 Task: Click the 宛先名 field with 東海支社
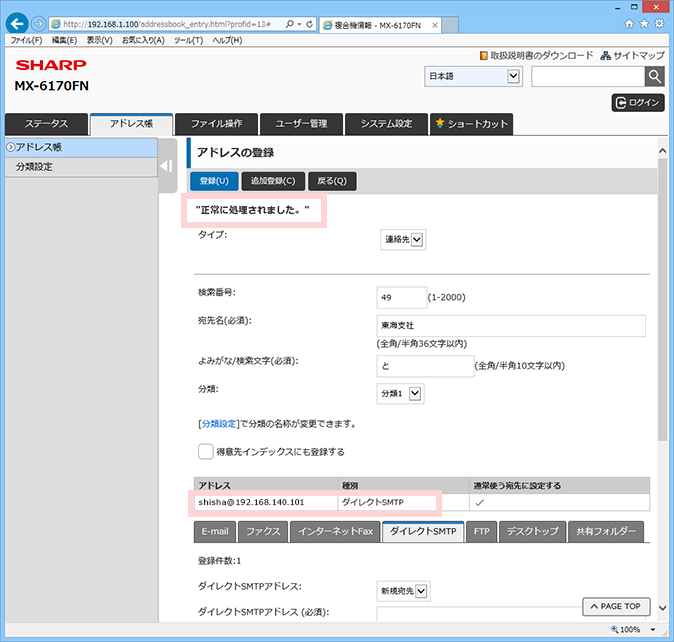point(511,326)
